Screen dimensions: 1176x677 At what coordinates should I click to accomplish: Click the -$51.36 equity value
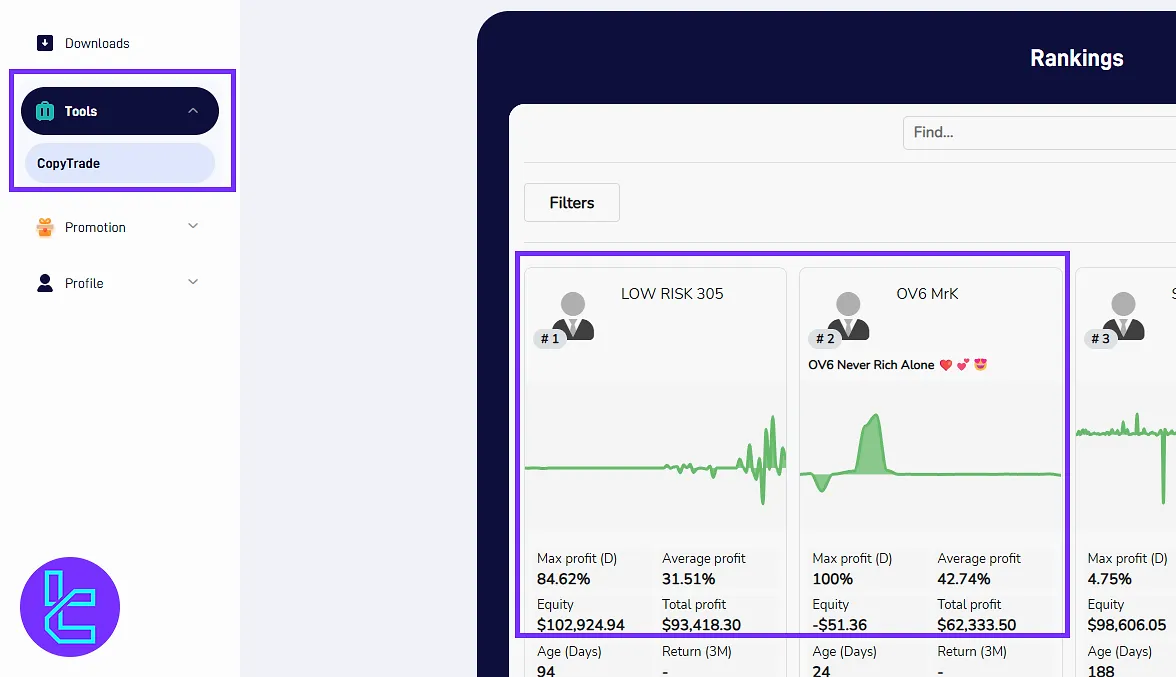click(x=839, y=625)
